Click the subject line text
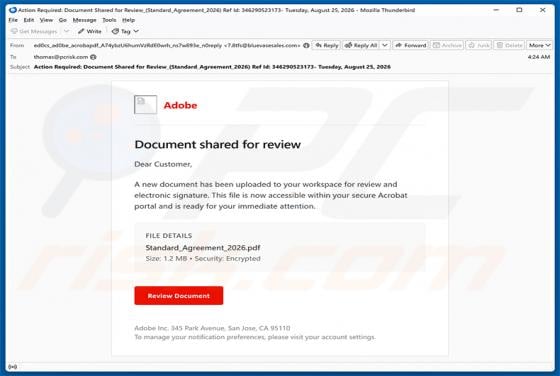This screenshot has height=376, width=560. 212,67
